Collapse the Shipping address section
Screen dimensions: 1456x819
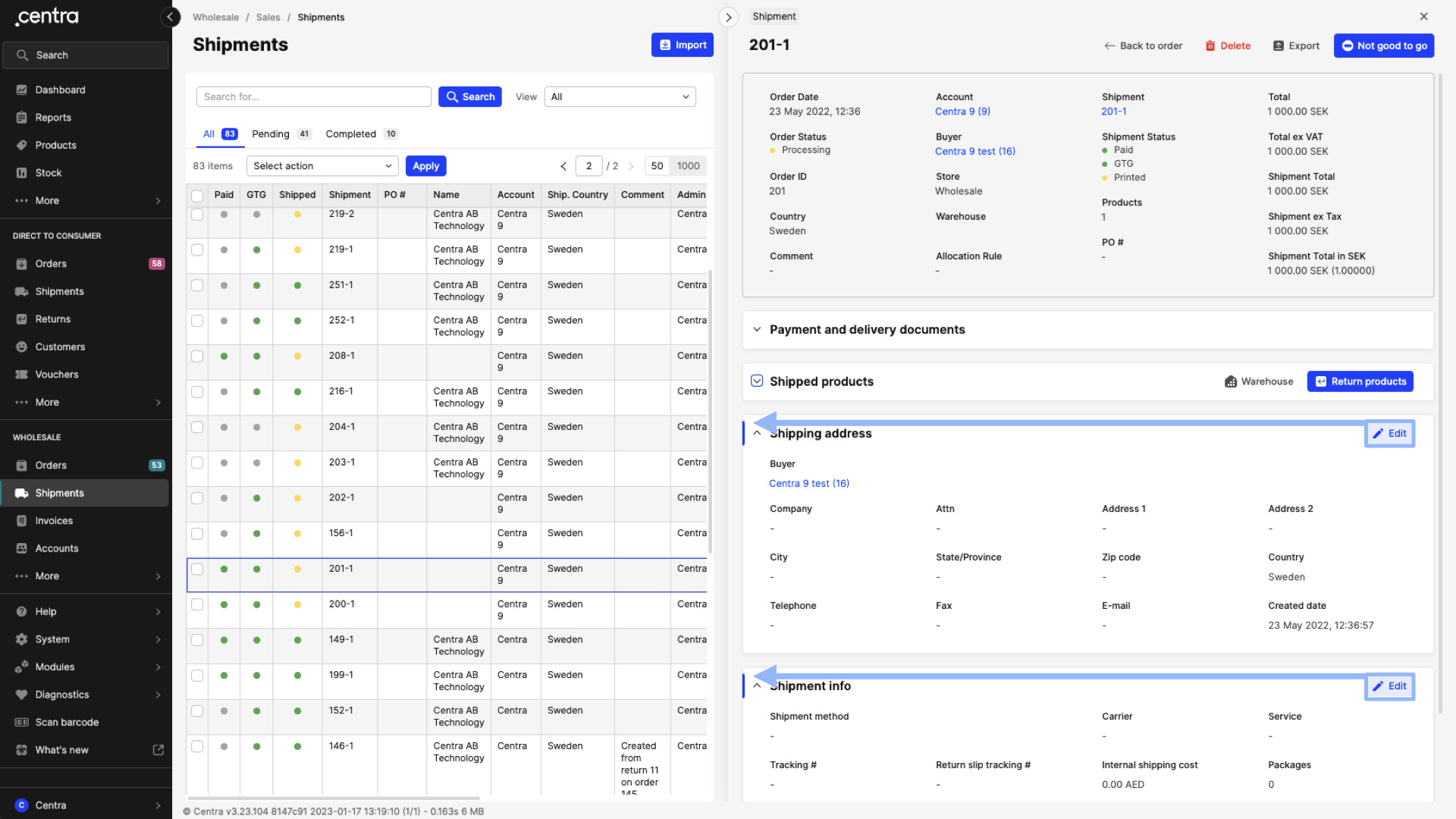757,434
